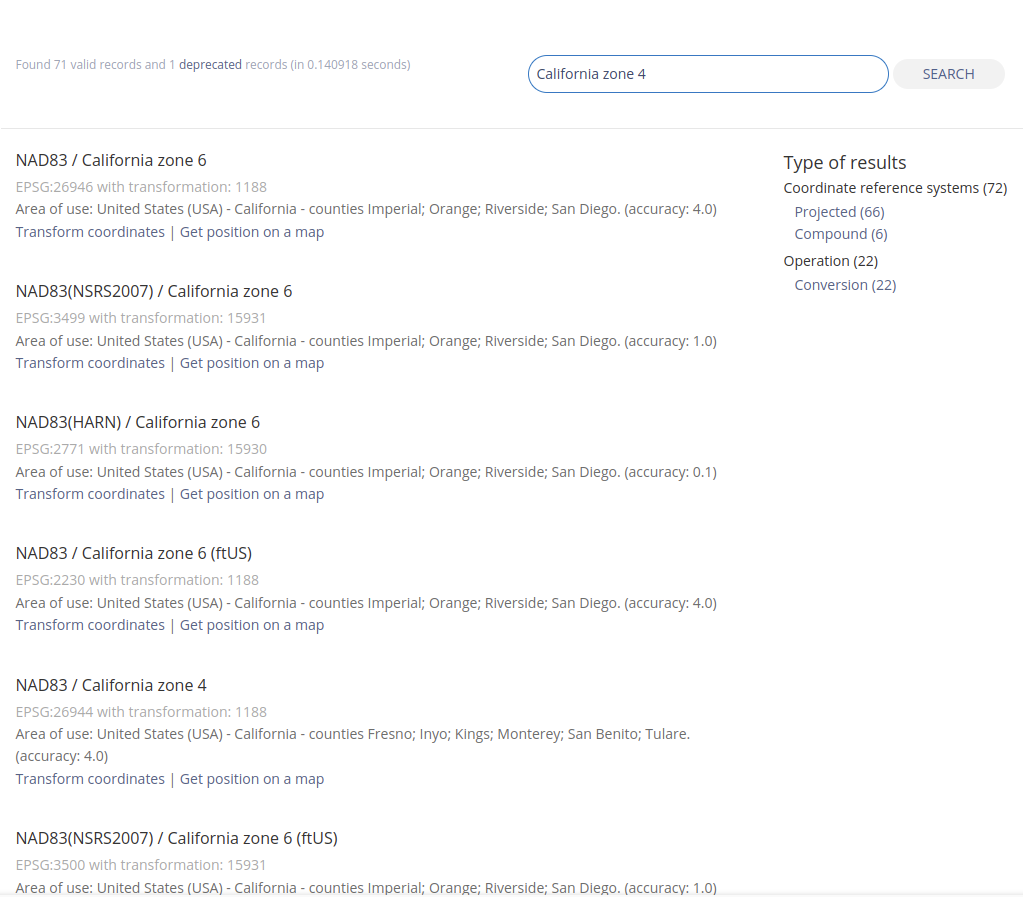Image resolution: width=1023 pixels, height=897 pixels.
Task: Transform coordinates for EPSG:26946 result
Action: 90,232
